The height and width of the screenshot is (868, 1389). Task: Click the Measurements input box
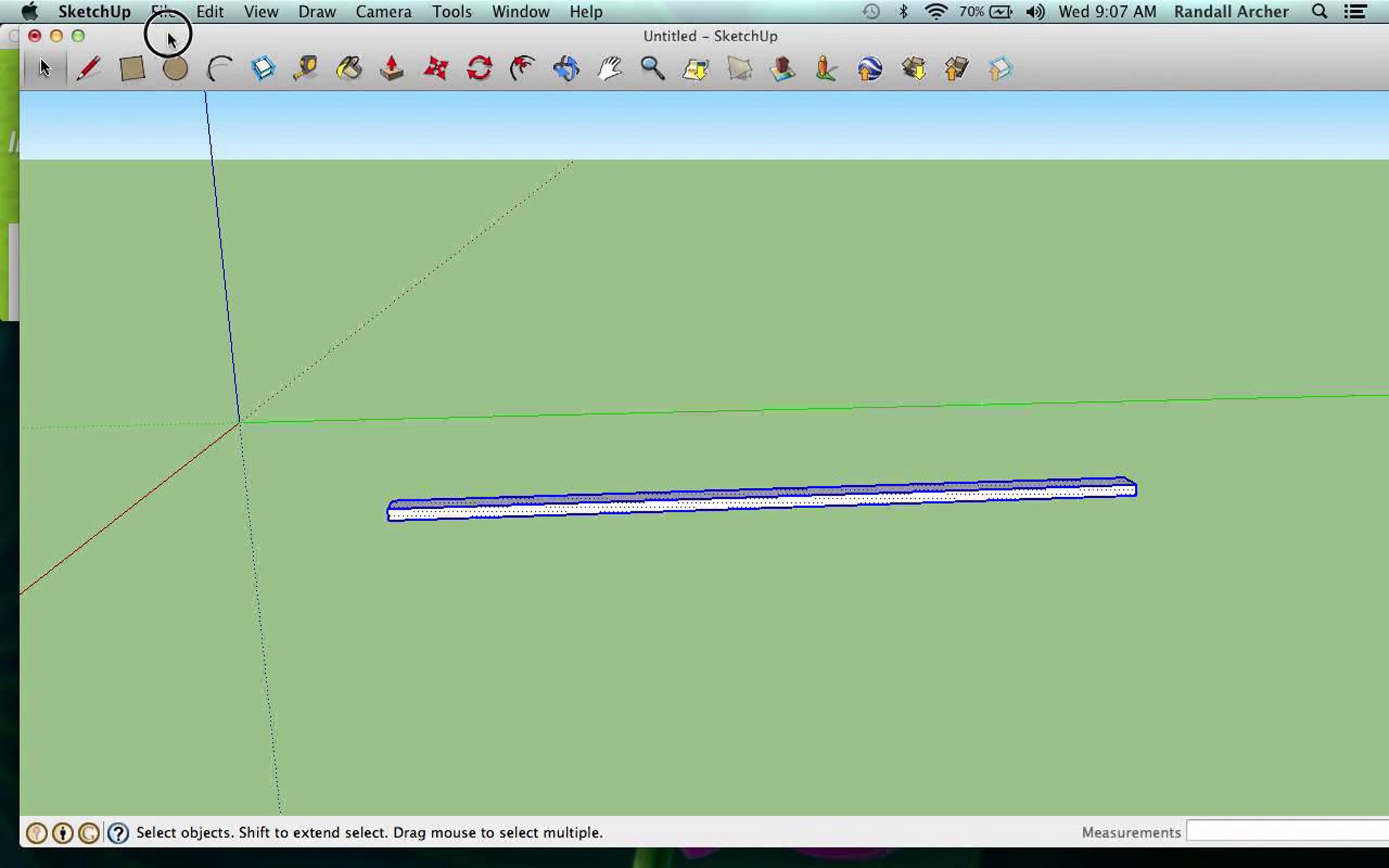[1285, 831]
